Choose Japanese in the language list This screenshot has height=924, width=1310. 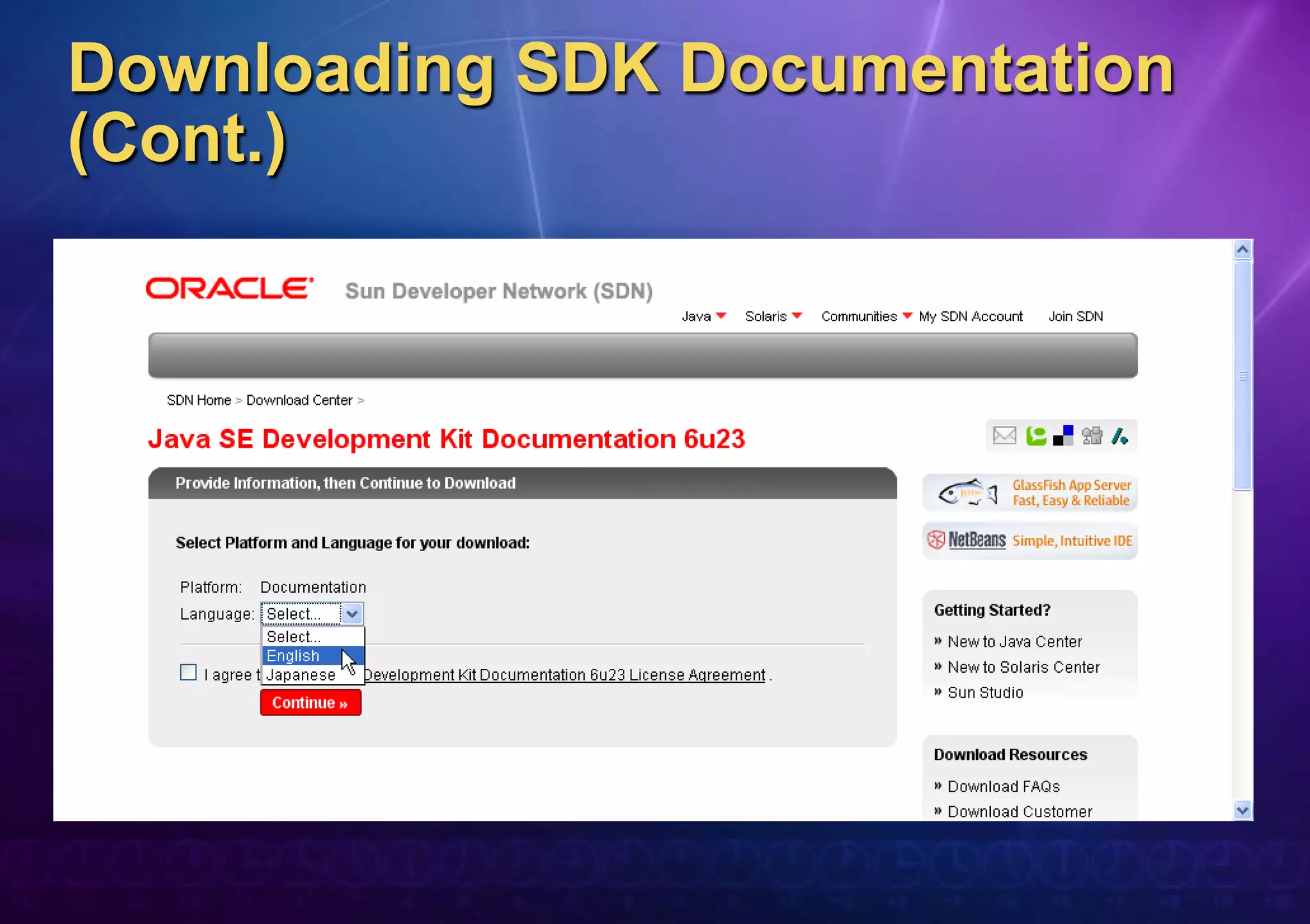tap(312, 675)
